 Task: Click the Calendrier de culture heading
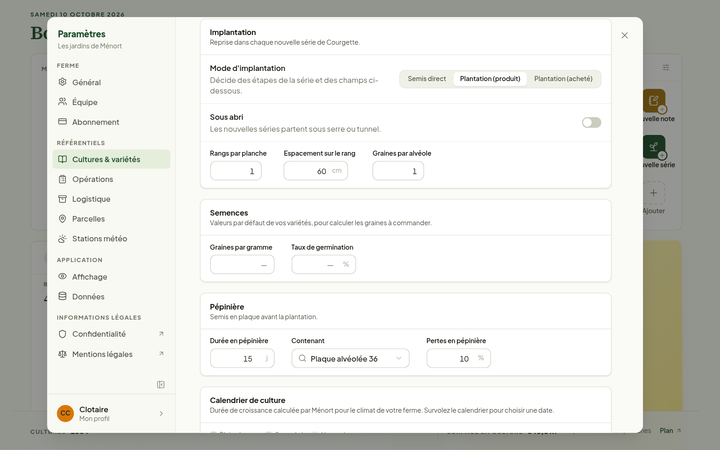(248, 400)
